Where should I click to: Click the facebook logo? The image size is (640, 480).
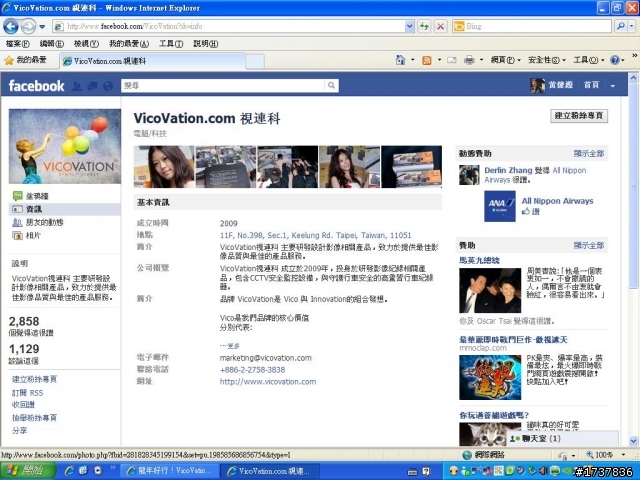(36, 86)
